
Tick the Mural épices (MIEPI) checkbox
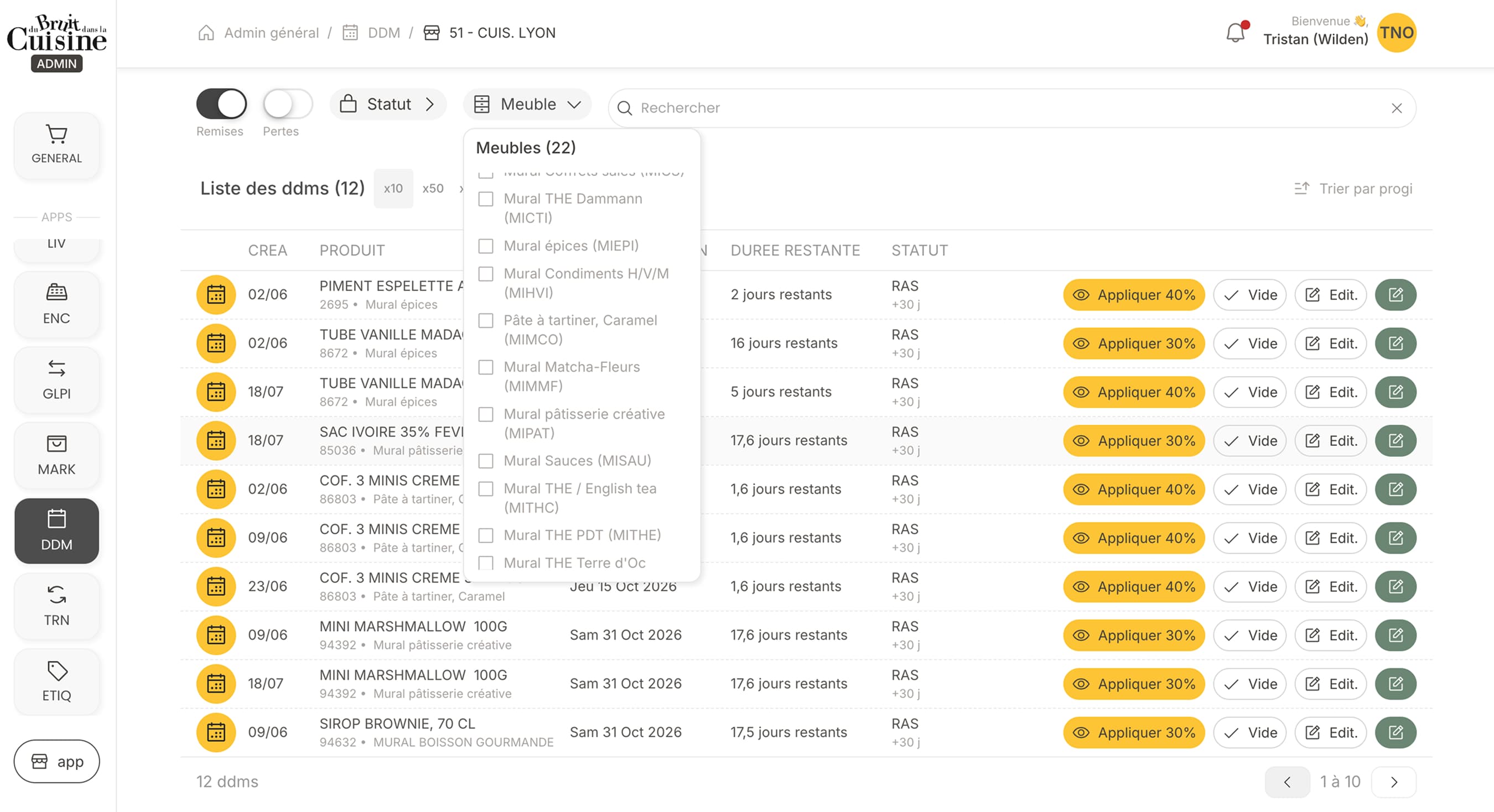(485, 246)
